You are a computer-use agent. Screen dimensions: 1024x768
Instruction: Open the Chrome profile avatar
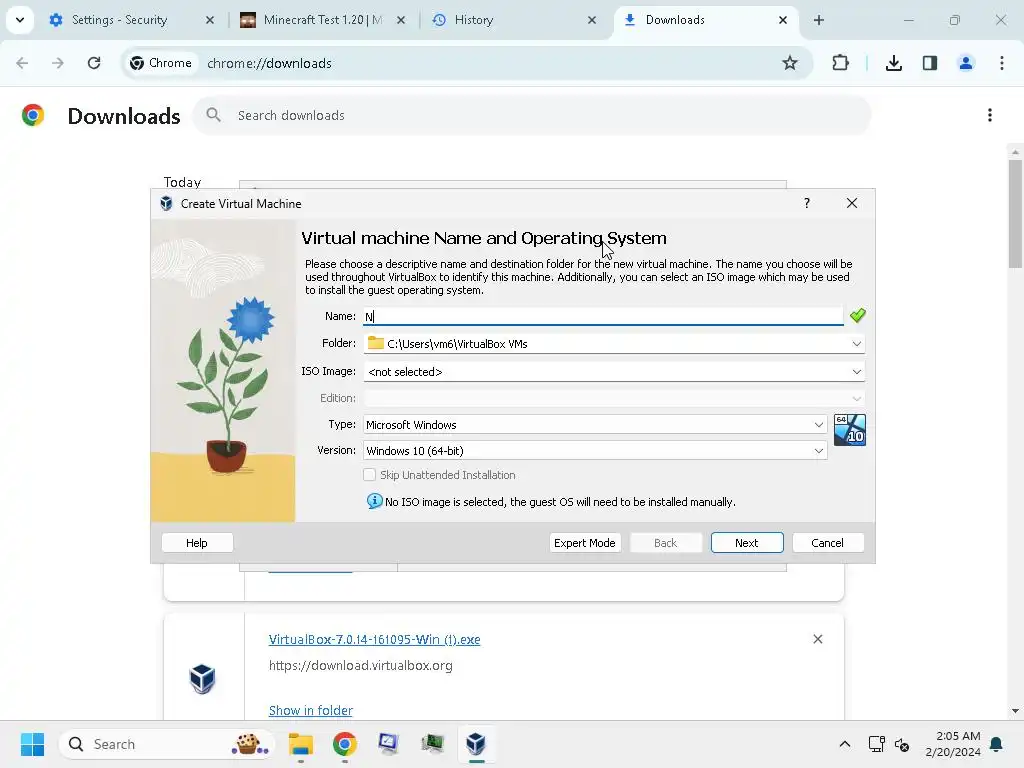coord(966,63)
